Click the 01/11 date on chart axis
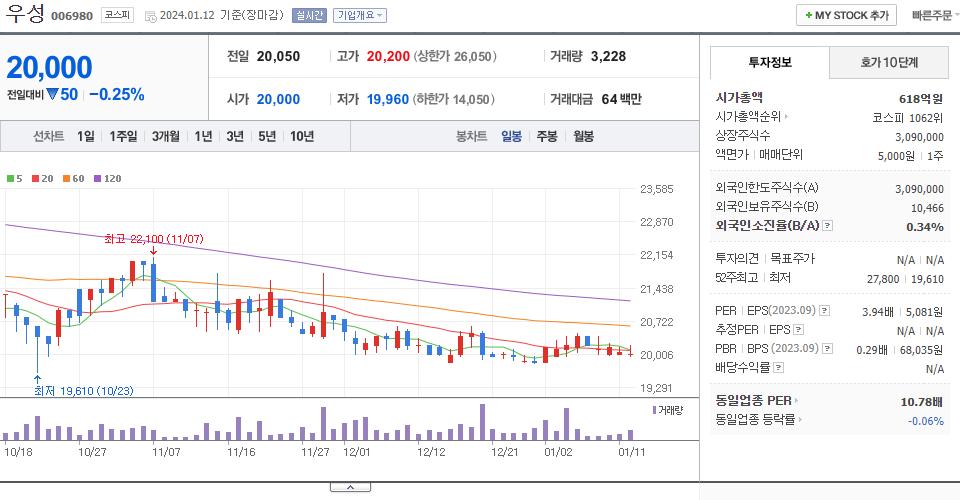 pyautogui.click(x=632, y=452)
